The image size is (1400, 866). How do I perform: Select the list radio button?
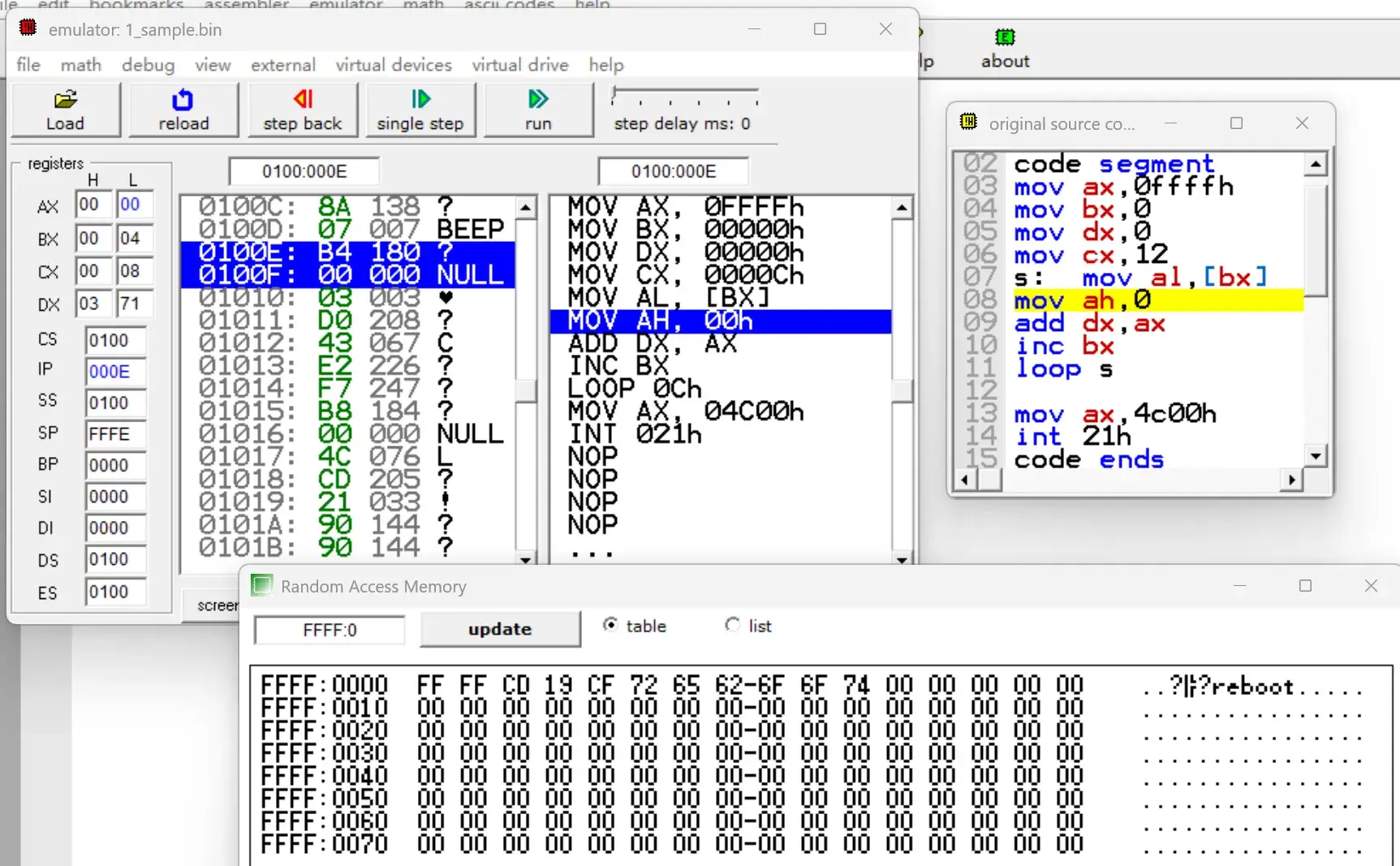(x=732, y=625)
